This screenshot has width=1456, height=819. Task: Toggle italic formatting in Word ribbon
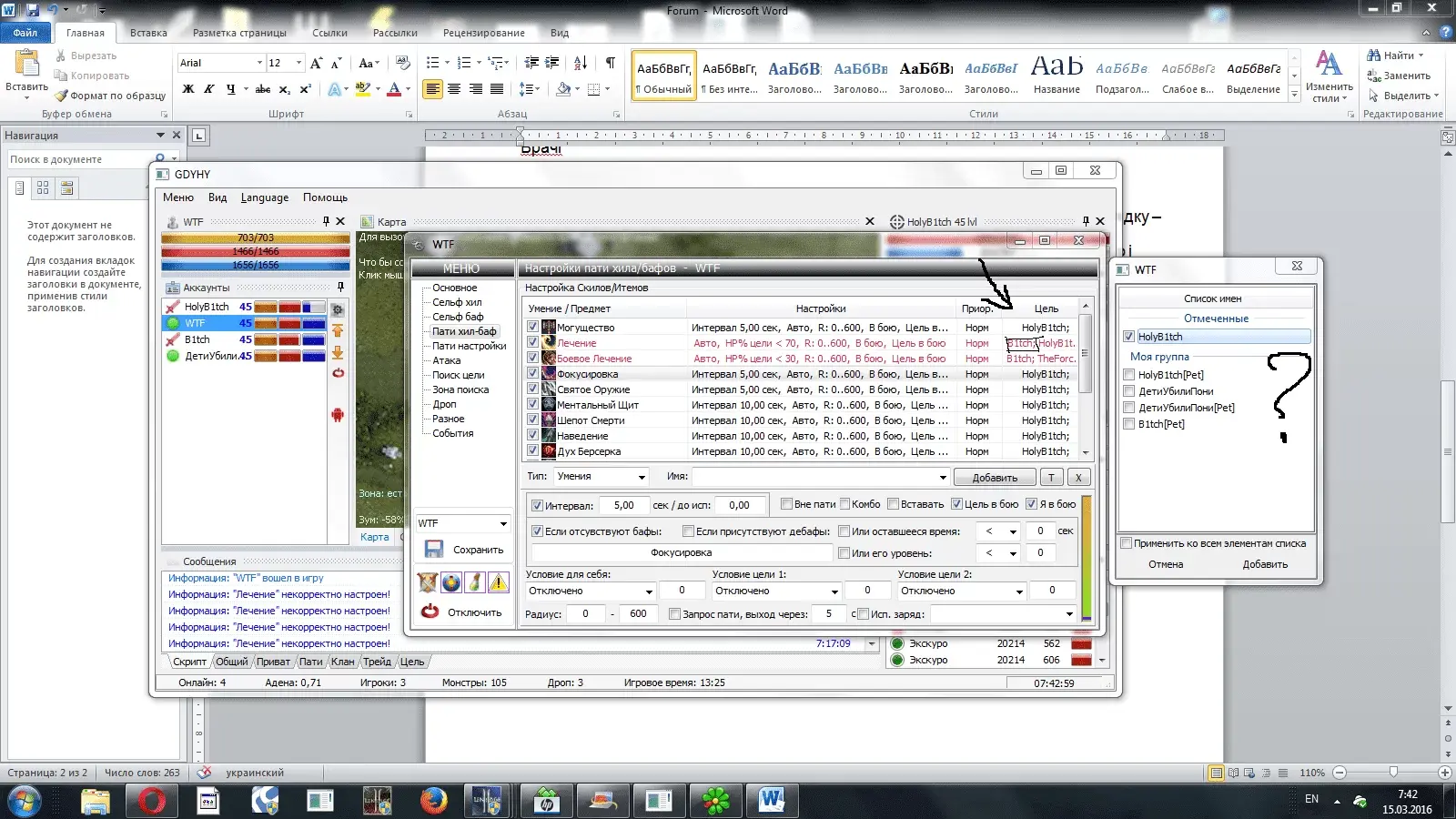209,89
